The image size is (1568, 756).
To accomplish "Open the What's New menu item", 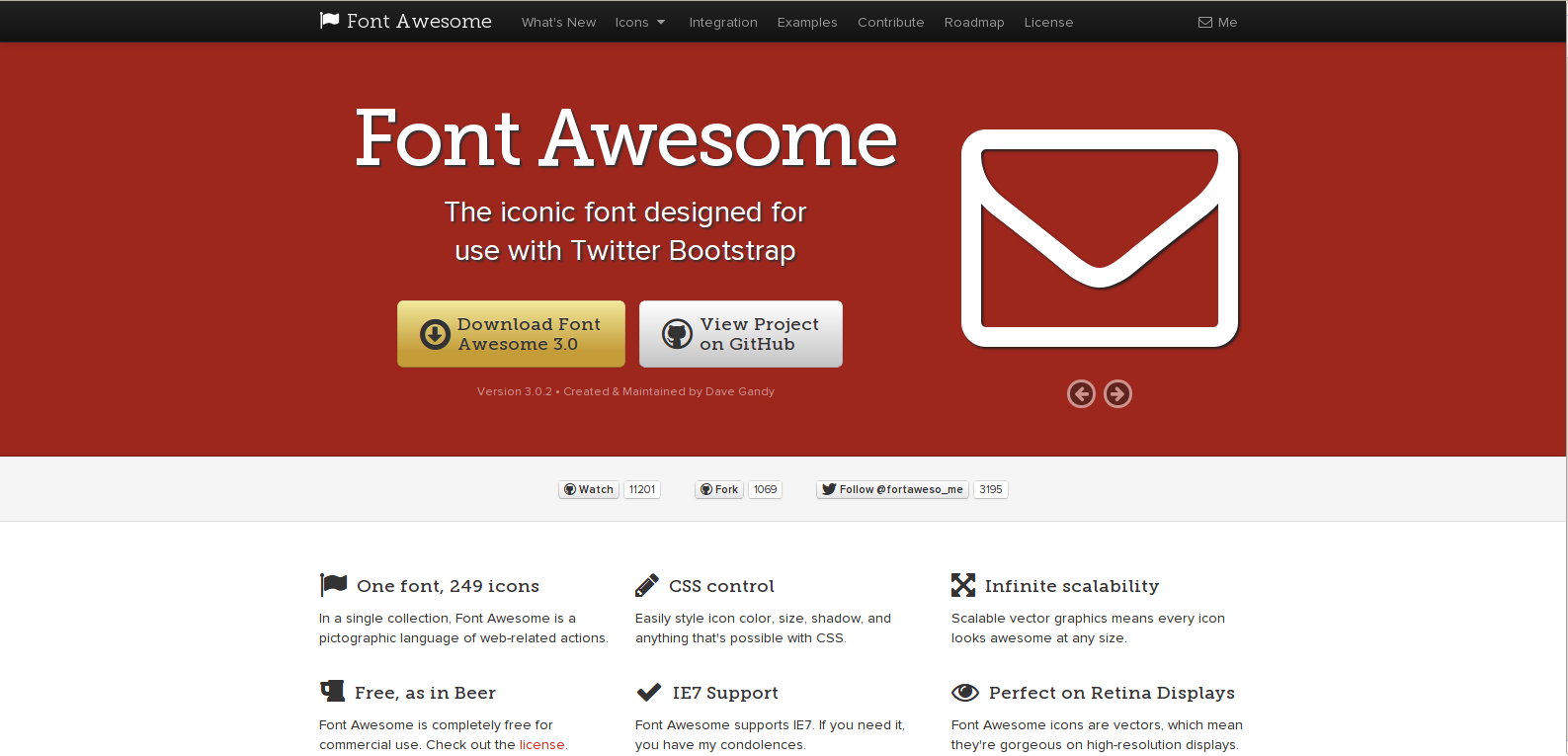I will 558,22.
